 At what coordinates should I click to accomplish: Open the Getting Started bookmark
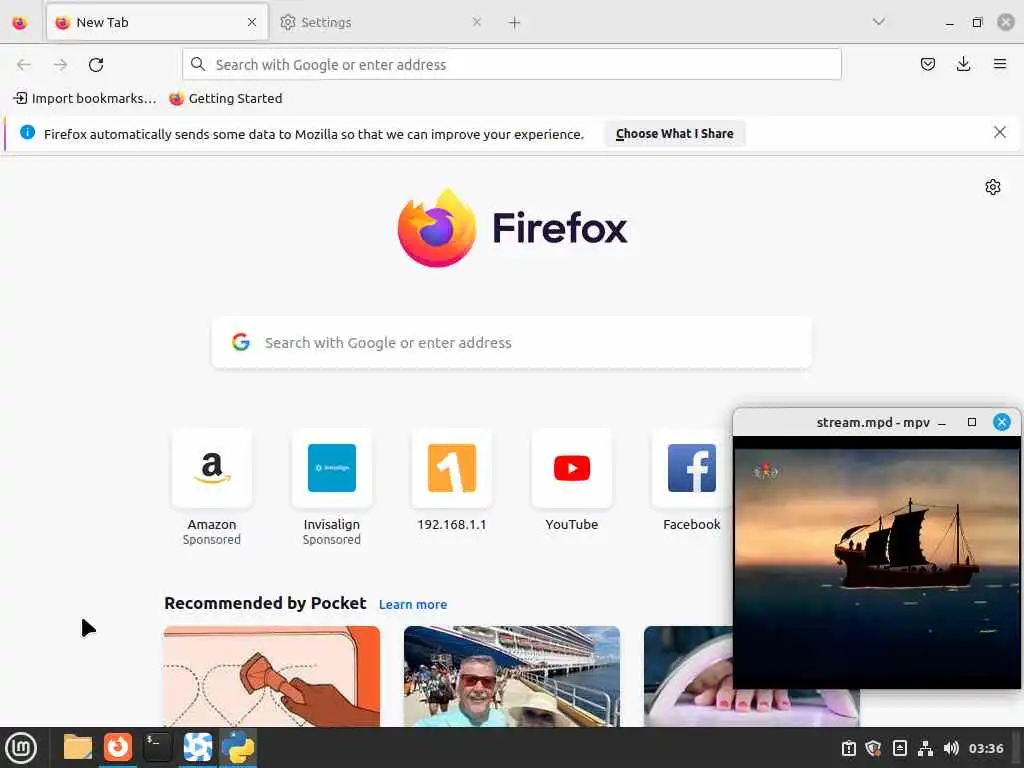pyautogui.click(x=226, y=99)
